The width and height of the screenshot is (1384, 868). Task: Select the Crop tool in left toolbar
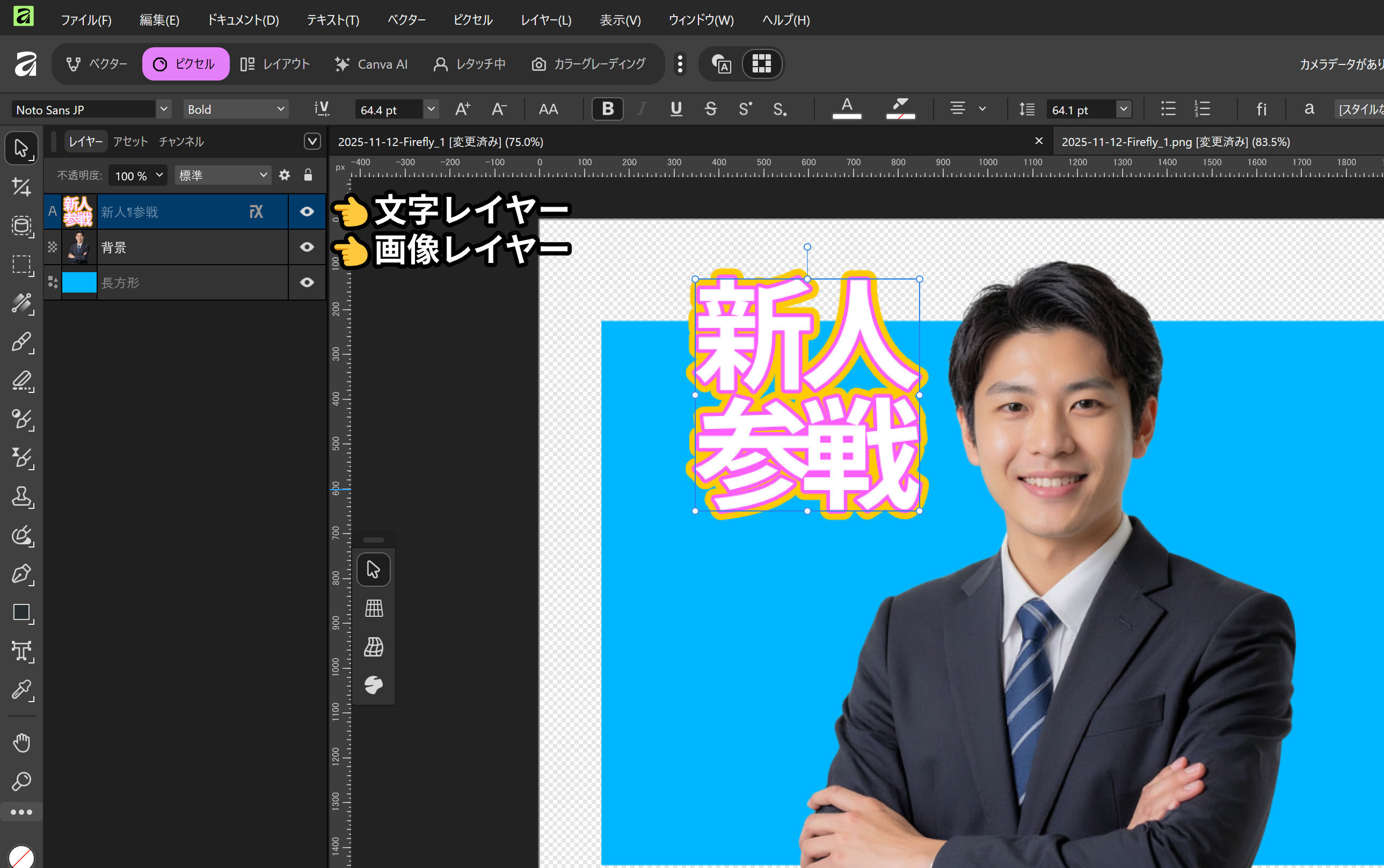(22, 187)
